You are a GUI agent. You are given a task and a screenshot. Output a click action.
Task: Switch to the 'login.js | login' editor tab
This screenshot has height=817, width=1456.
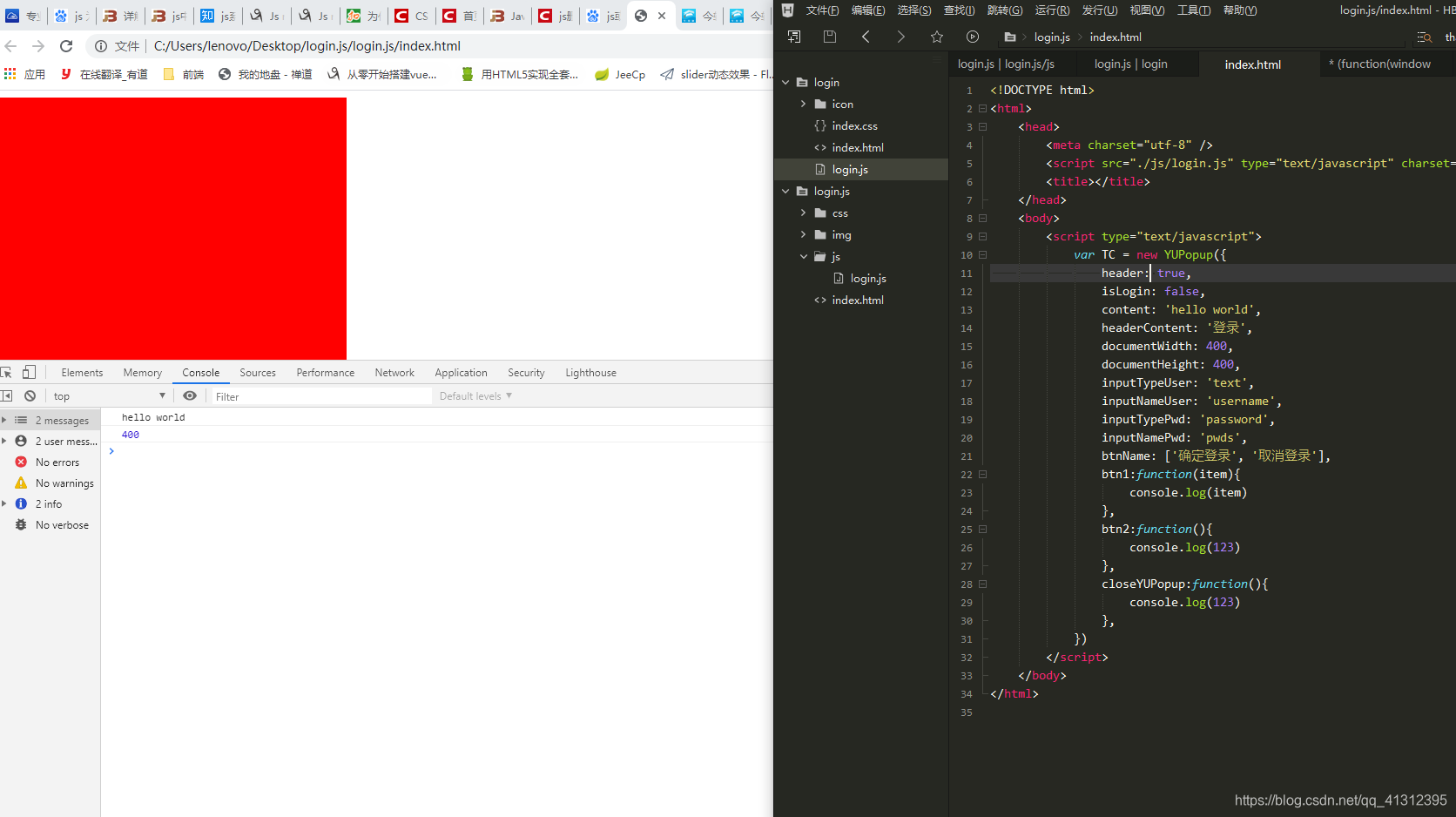pyautogui.click(x=1130, y=64)
